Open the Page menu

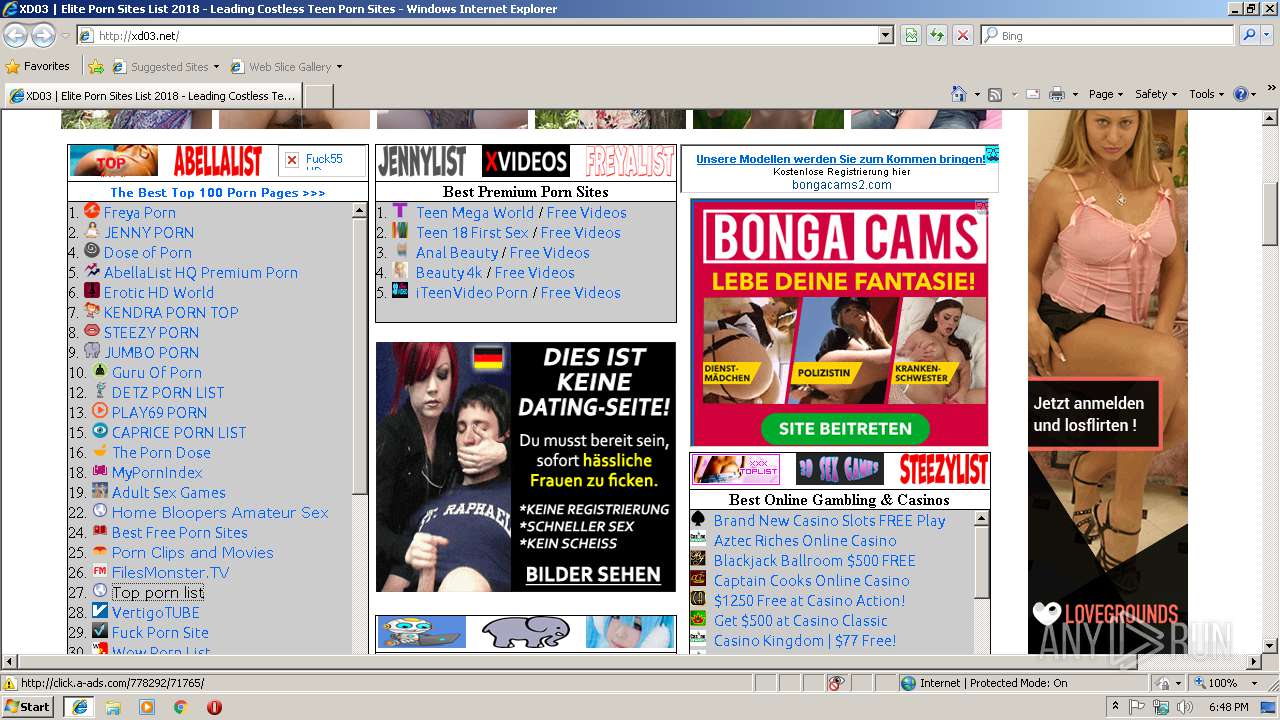(1106, 94)
